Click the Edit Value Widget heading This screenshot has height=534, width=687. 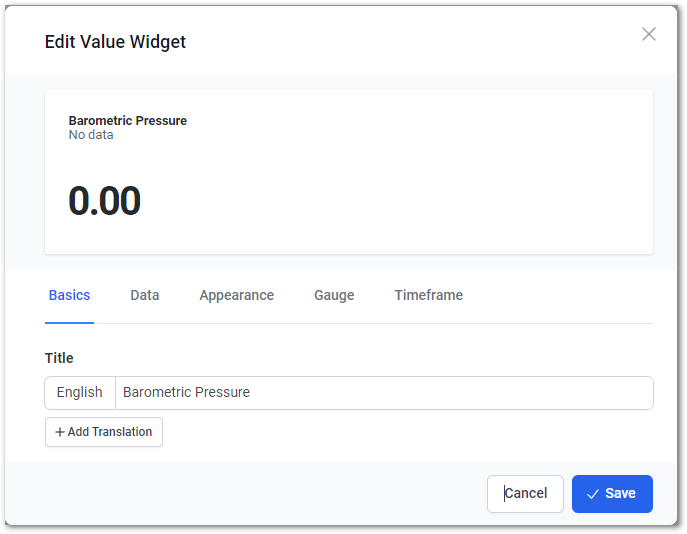coord(115,42)
